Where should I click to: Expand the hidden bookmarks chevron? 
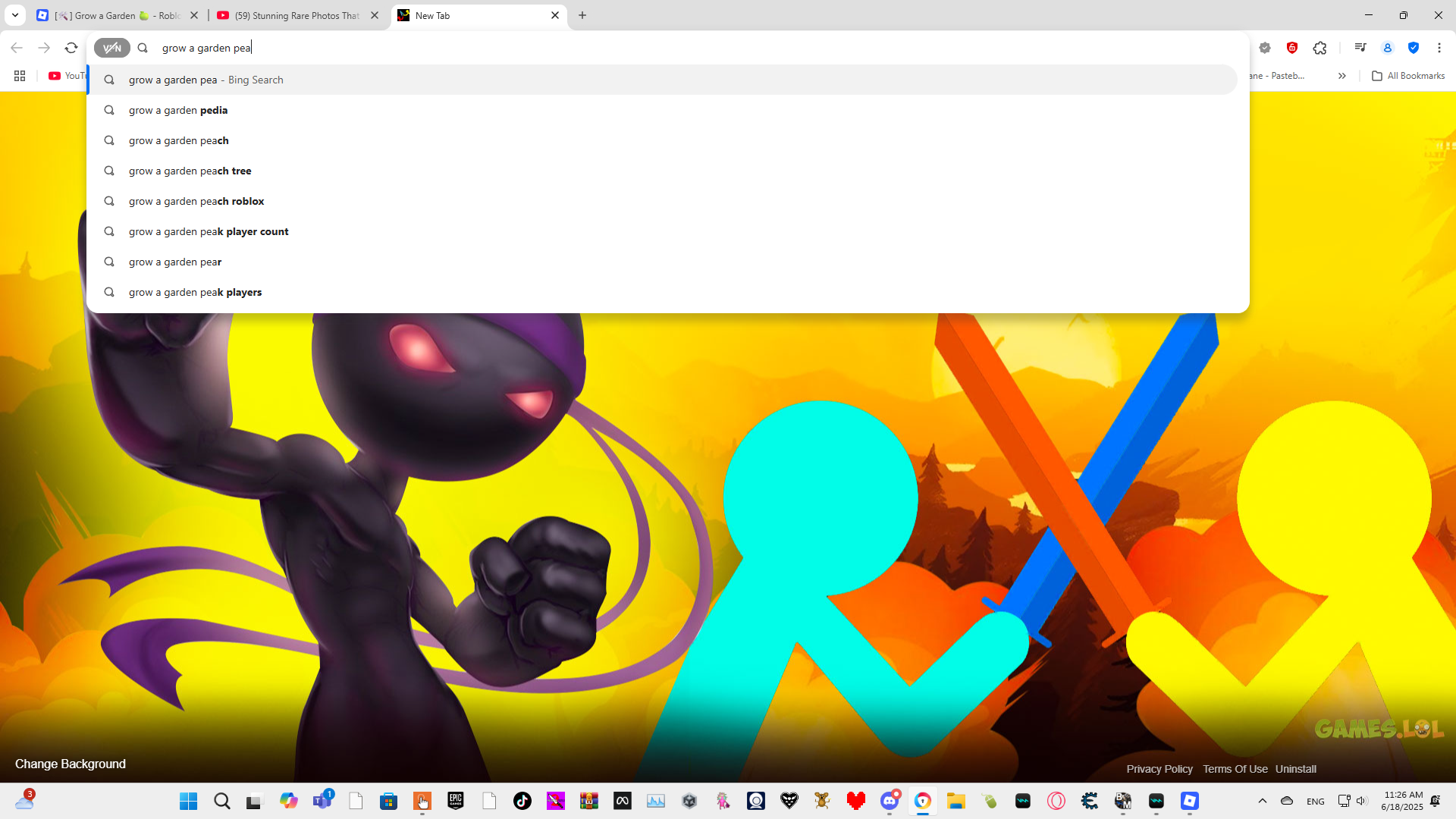pyautogui.click(x=1342, y=76)
